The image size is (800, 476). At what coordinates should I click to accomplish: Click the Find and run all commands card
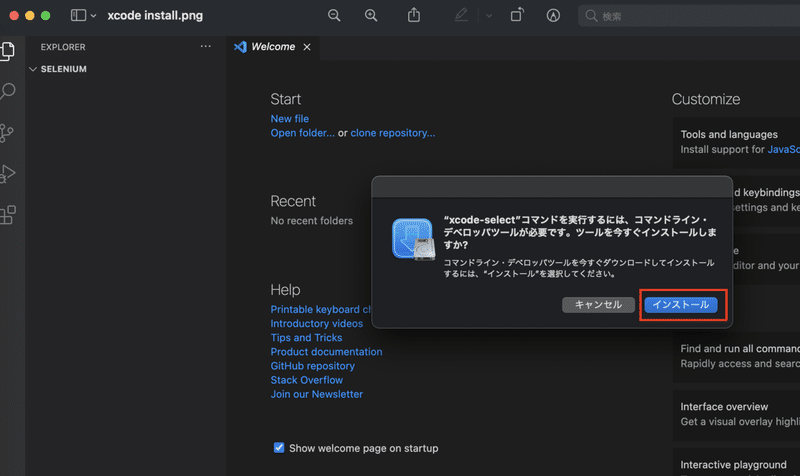(x=736, y=356)
